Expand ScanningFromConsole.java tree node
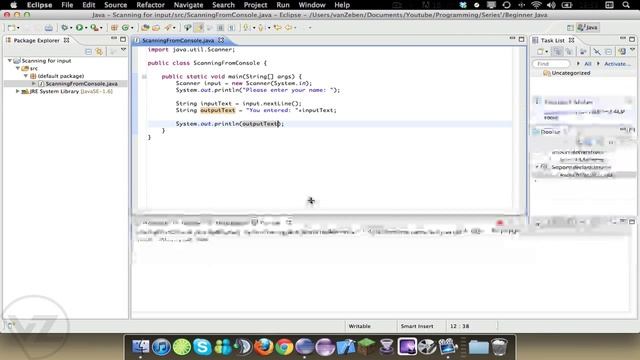Screen dimensions: 640x360 (x=33, y=84)
